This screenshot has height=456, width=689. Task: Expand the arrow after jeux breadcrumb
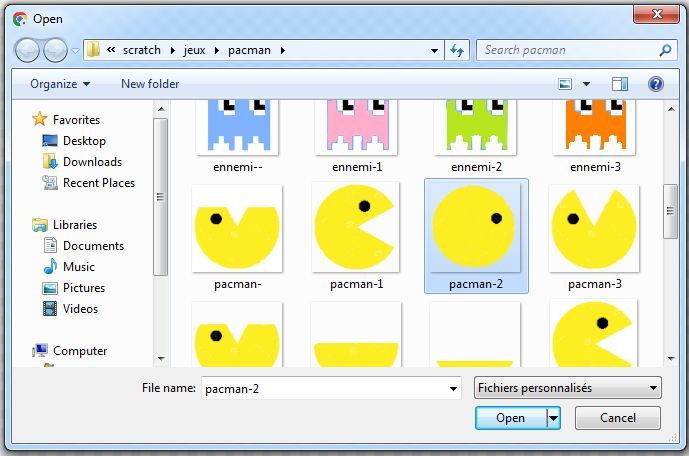click(217, 51)
